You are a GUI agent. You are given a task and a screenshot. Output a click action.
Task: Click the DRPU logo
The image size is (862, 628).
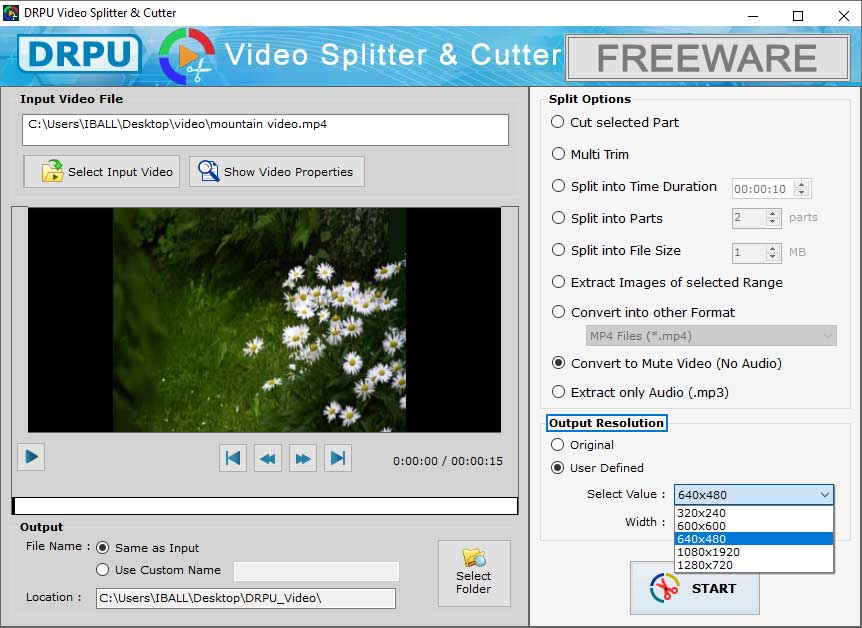tap(80, 54)
